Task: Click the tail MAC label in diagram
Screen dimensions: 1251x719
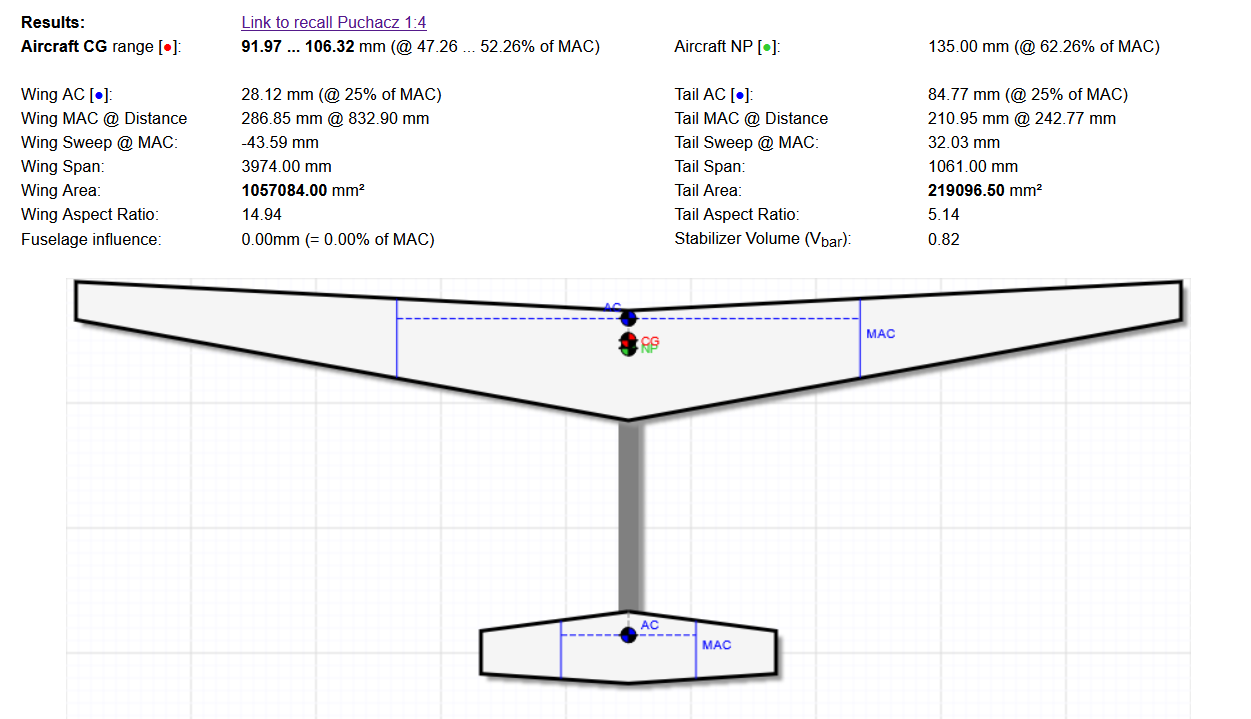Action: click(716, 645)
